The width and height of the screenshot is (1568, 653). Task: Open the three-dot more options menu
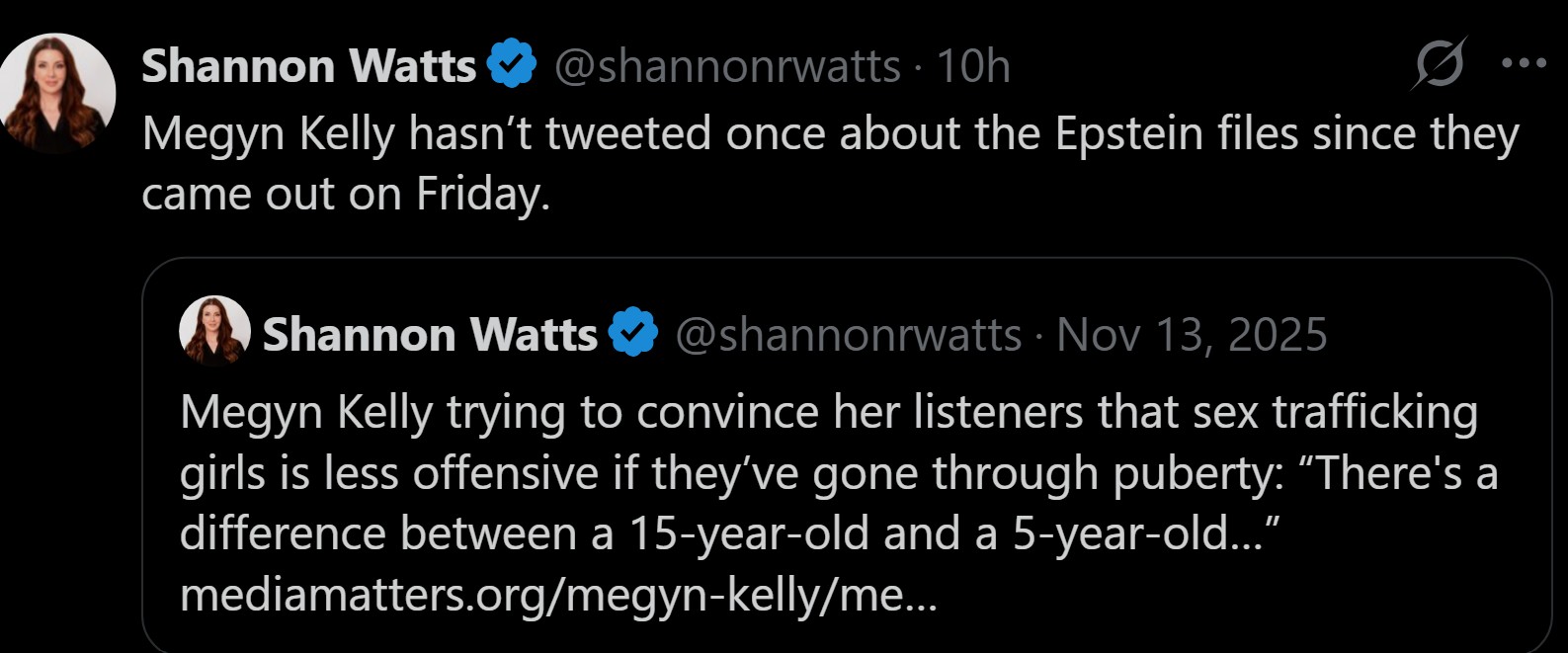1523,64
